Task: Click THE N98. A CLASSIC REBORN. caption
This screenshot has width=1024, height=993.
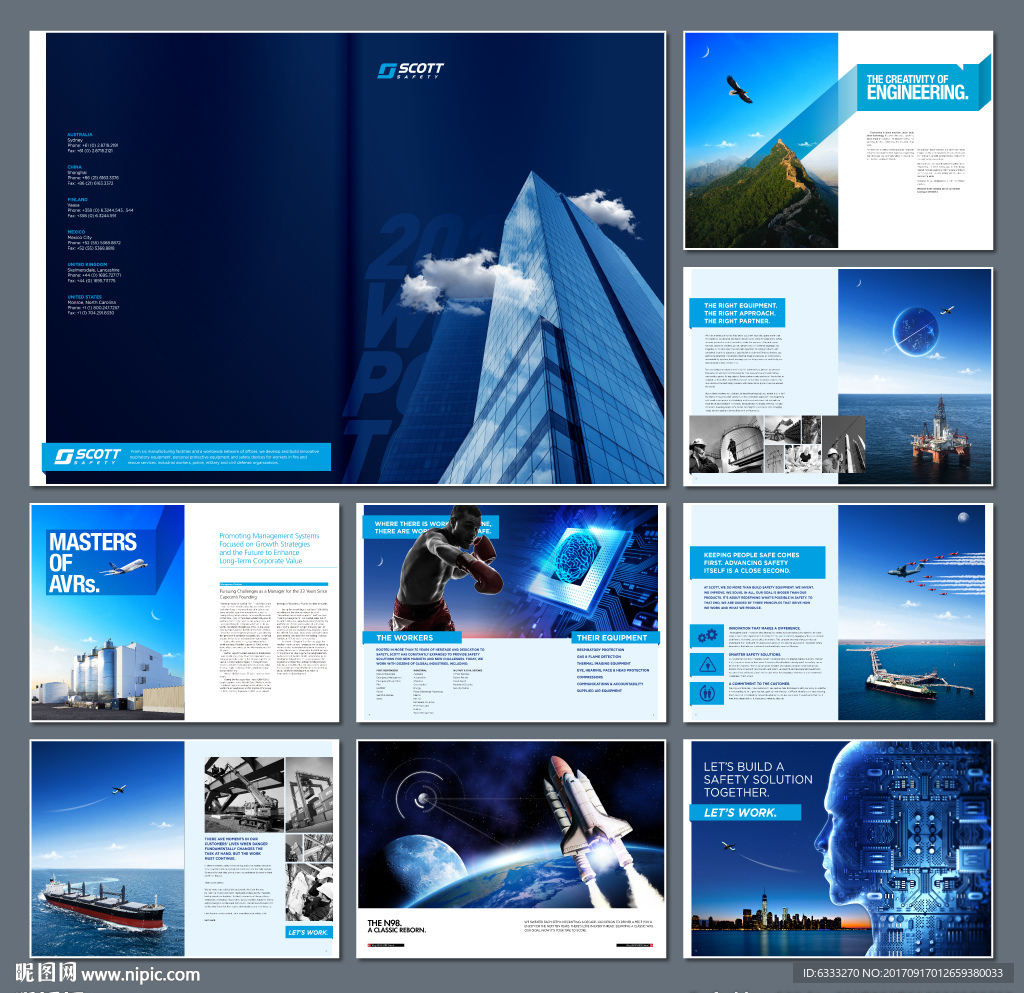Action: (x=396, y=926)
